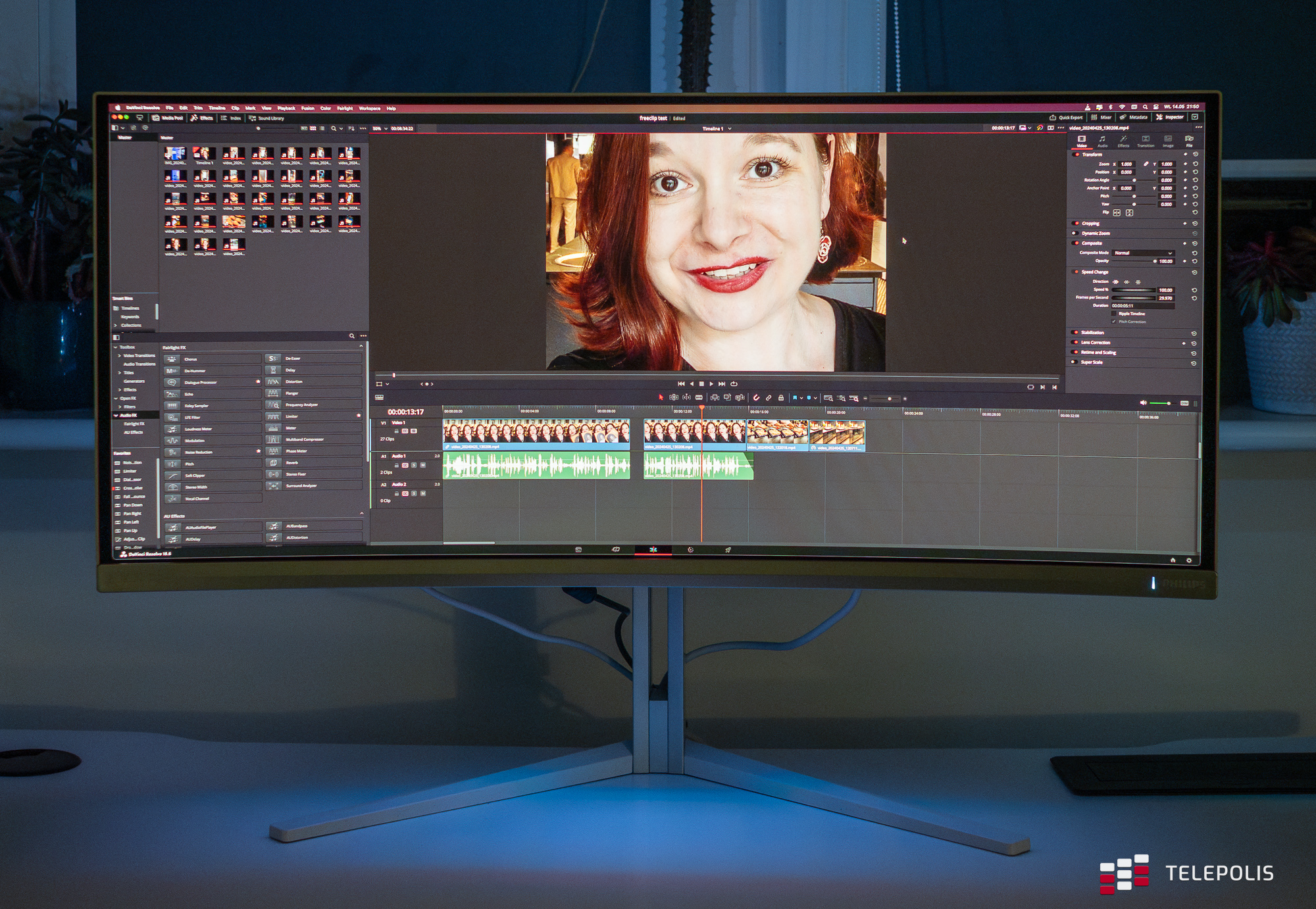Open the Sound Library panel button

(x=266, y=118)
